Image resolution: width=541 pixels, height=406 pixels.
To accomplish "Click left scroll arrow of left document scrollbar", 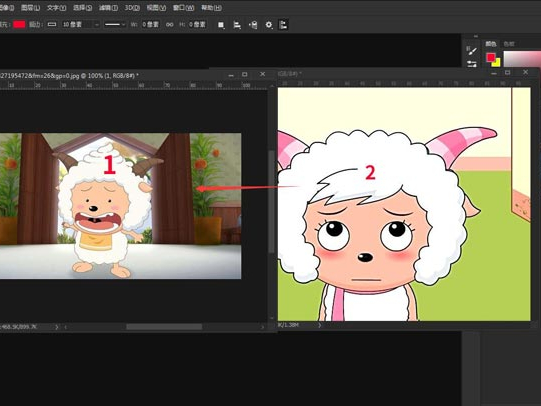I will tap(66, 327).
